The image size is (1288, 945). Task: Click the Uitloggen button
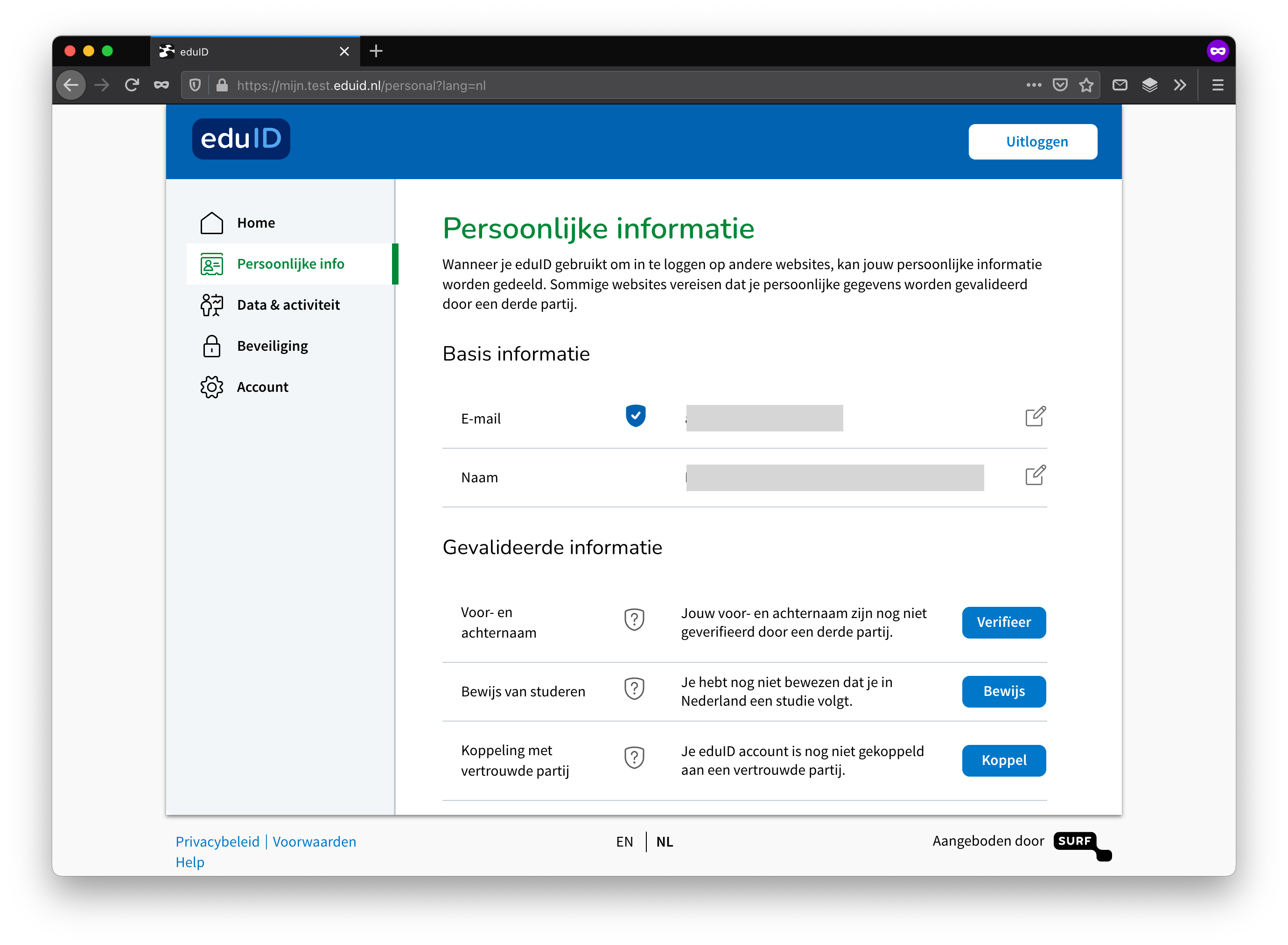pos(1033,142)
